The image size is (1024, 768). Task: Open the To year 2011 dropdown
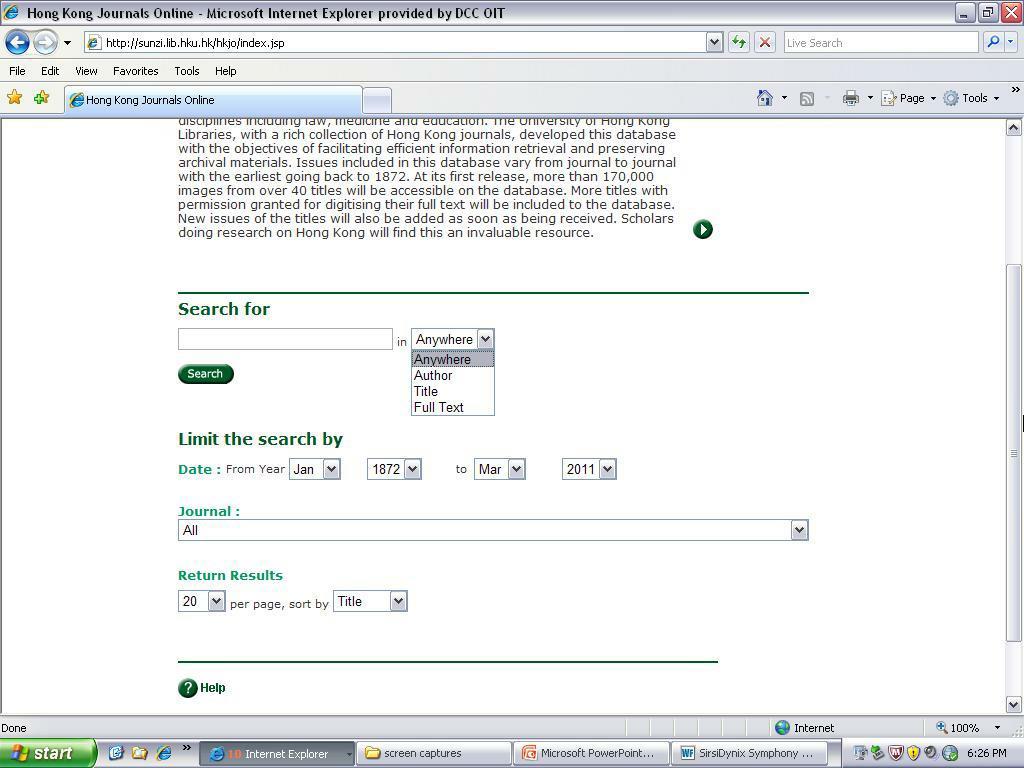[x=589, y=469]
